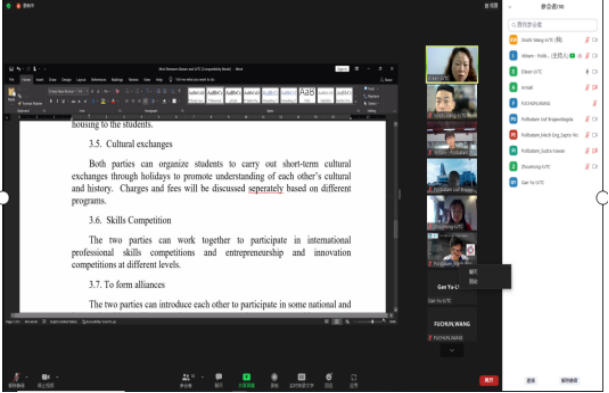Switch to the Word References tab

point(98,80)
